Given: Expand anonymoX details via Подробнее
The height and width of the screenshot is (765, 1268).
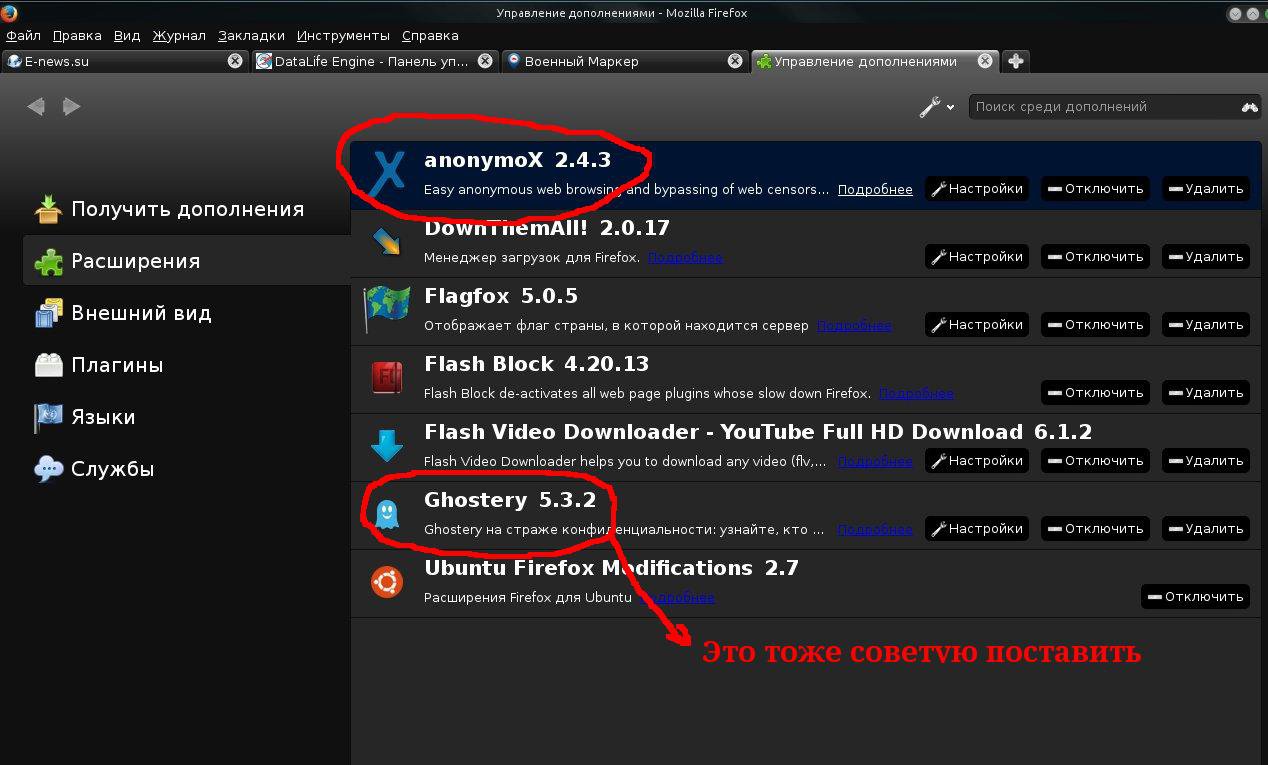Looking at the screenshot, I should [875, 190].
